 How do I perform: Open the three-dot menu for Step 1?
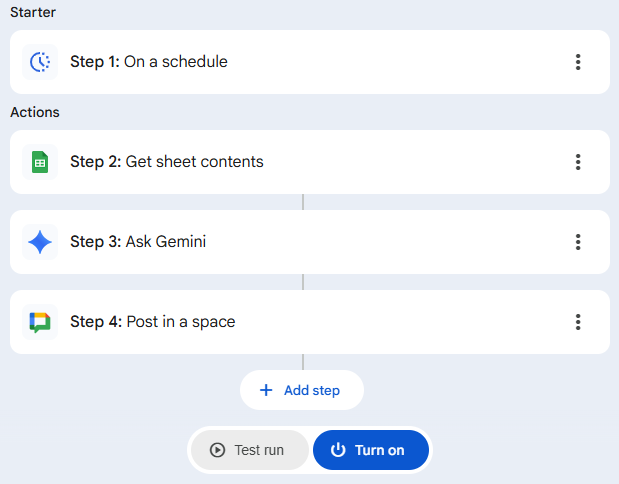(x=578, y=62)
